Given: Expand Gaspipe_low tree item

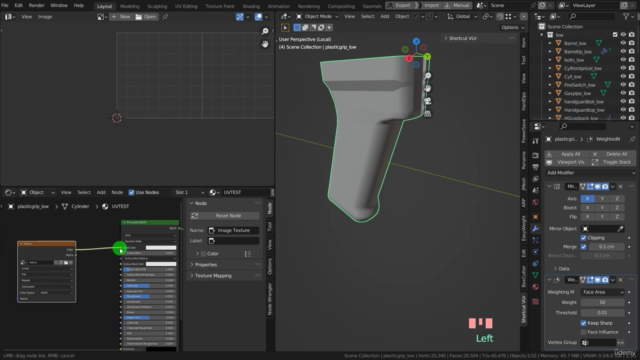Looking at the screenshot, I should (x=550, y=93).
